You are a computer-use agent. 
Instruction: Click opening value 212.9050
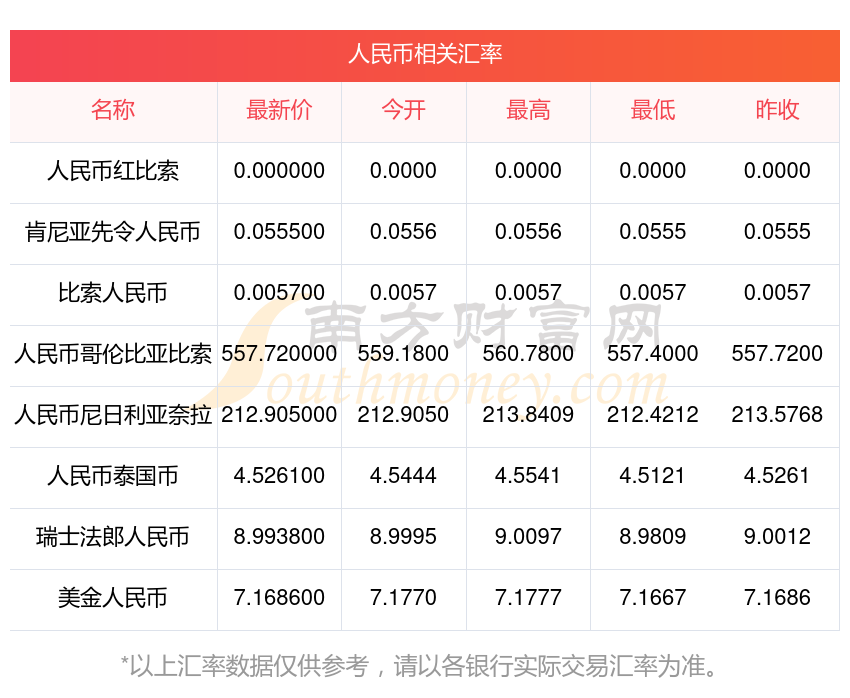[x=403, y=415]
